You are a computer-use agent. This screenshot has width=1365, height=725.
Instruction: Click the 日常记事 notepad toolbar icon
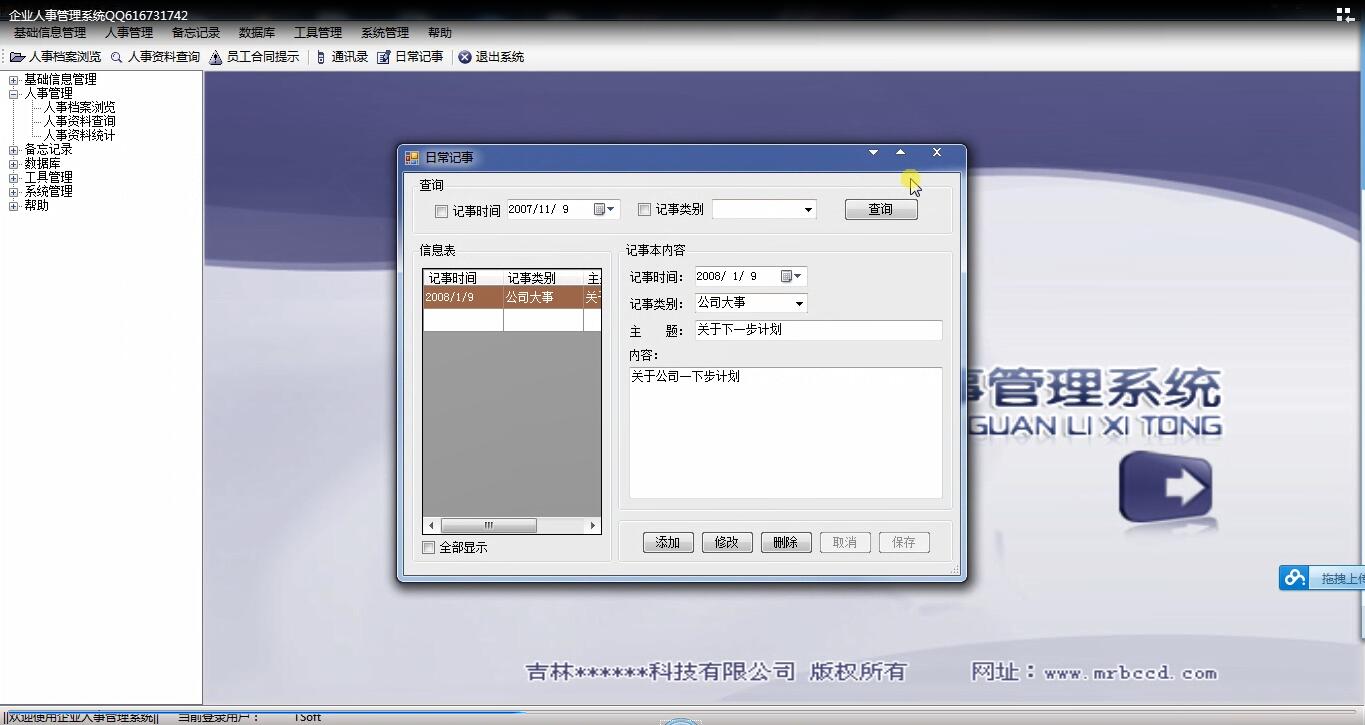[x=384, y=57]
